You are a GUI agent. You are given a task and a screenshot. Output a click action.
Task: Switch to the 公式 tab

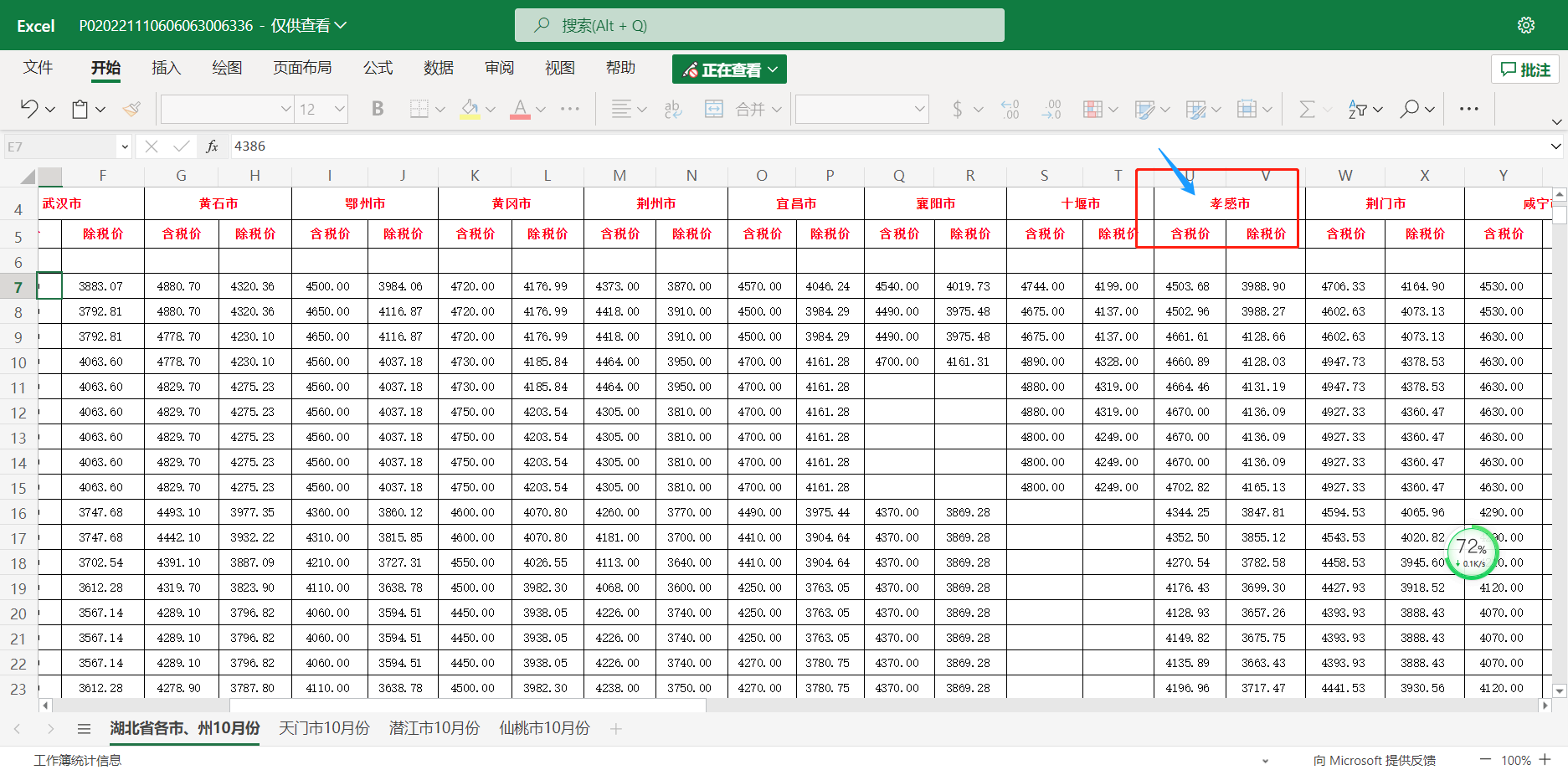(378, 68)
